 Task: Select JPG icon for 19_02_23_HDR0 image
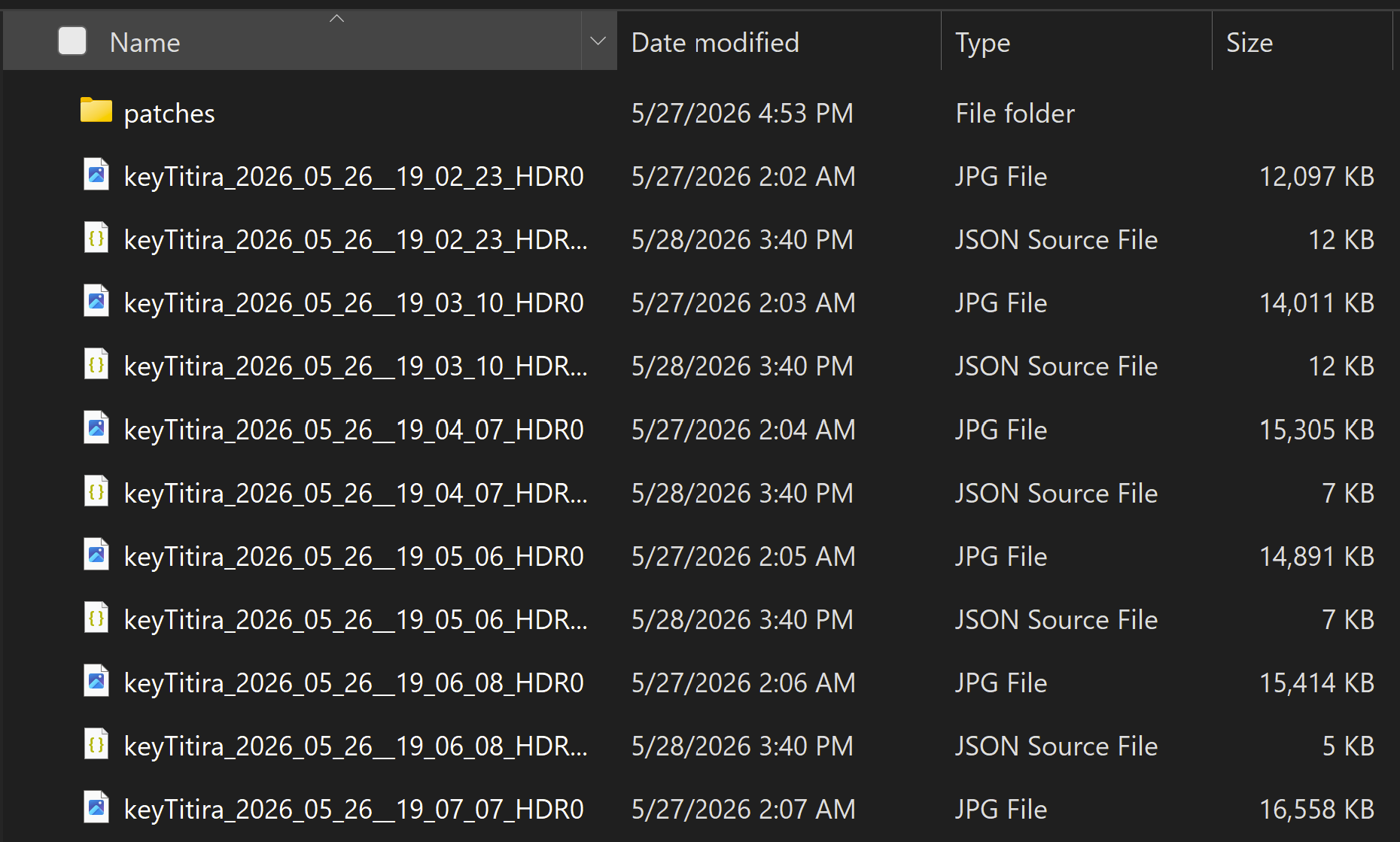[x=96, y=175]
